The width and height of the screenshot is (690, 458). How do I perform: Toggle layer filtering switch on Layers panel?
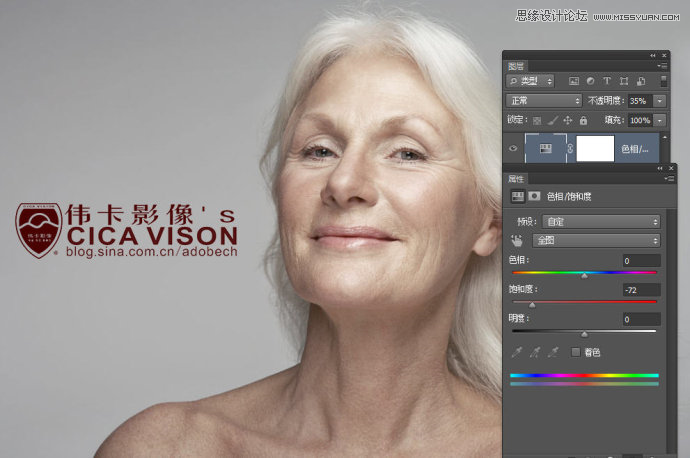[x=664, y=81]
